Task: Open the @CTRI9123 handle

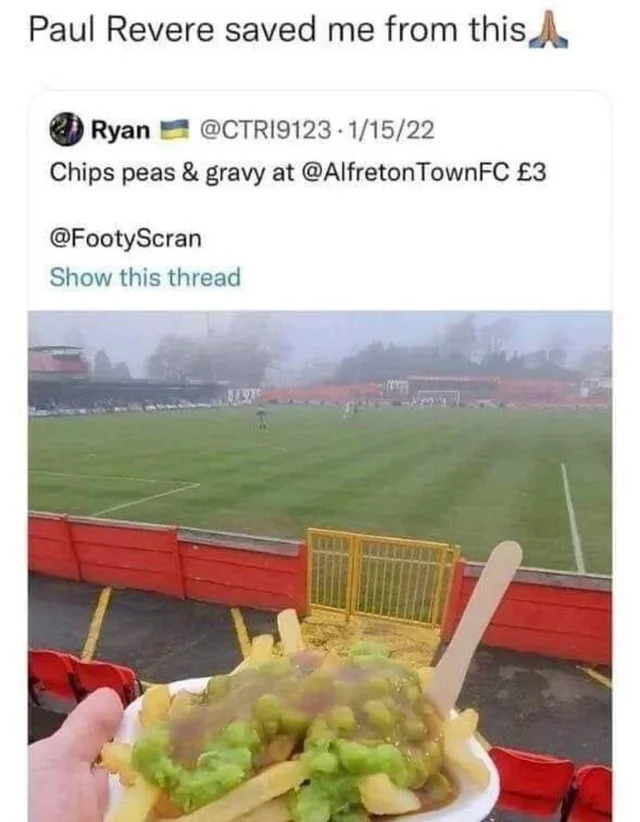Action: 265,130
